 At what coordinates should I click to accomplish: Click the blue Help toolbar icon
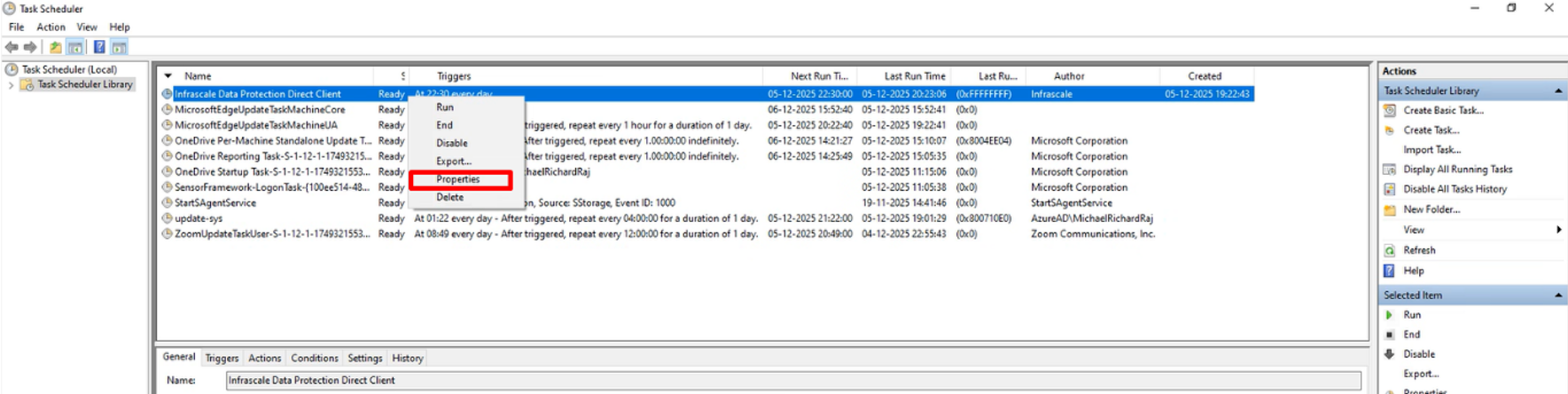point(99,47)
